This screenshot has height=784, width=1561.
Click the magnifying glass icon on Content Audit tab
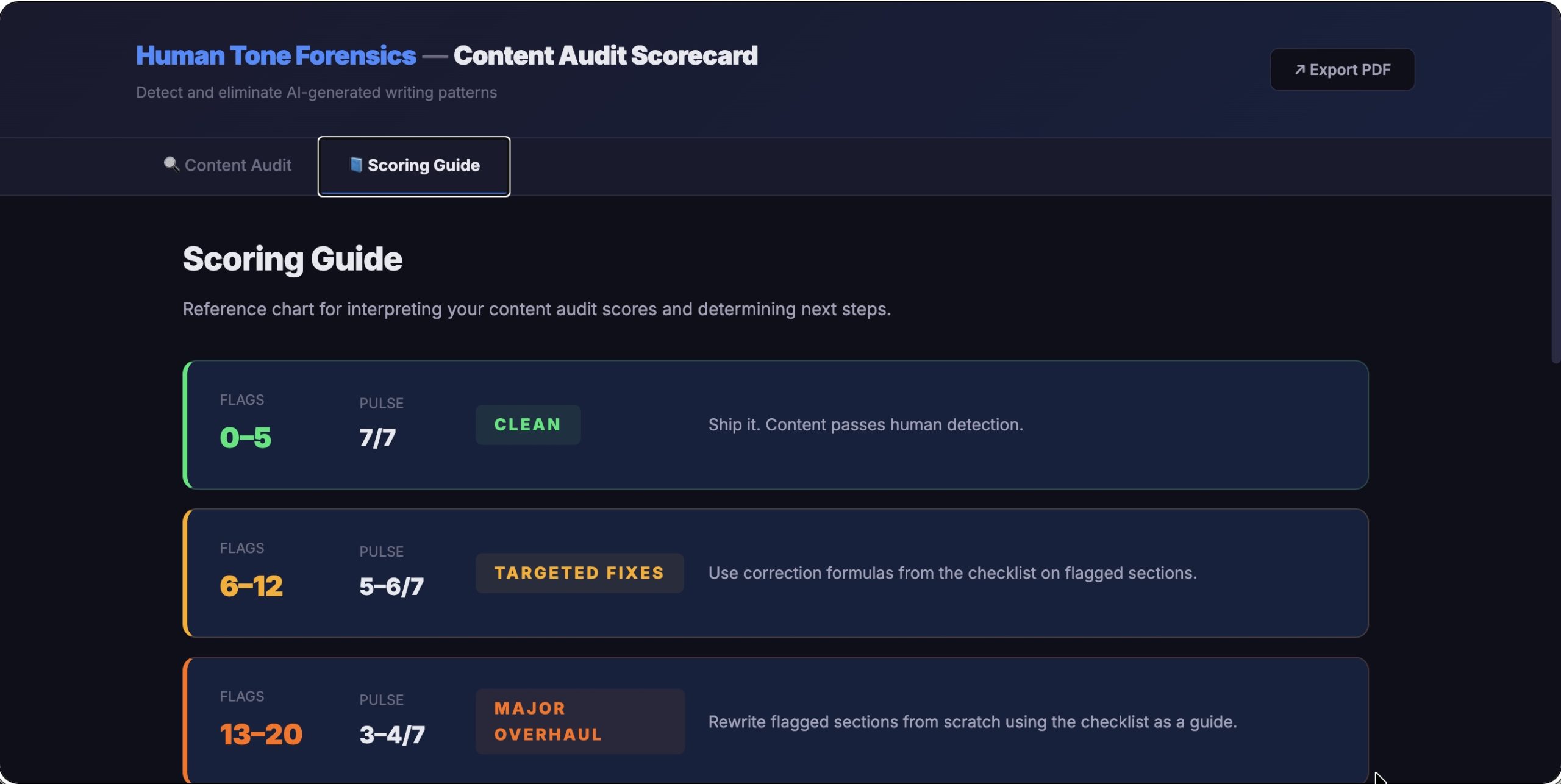[x=171, y=165]
